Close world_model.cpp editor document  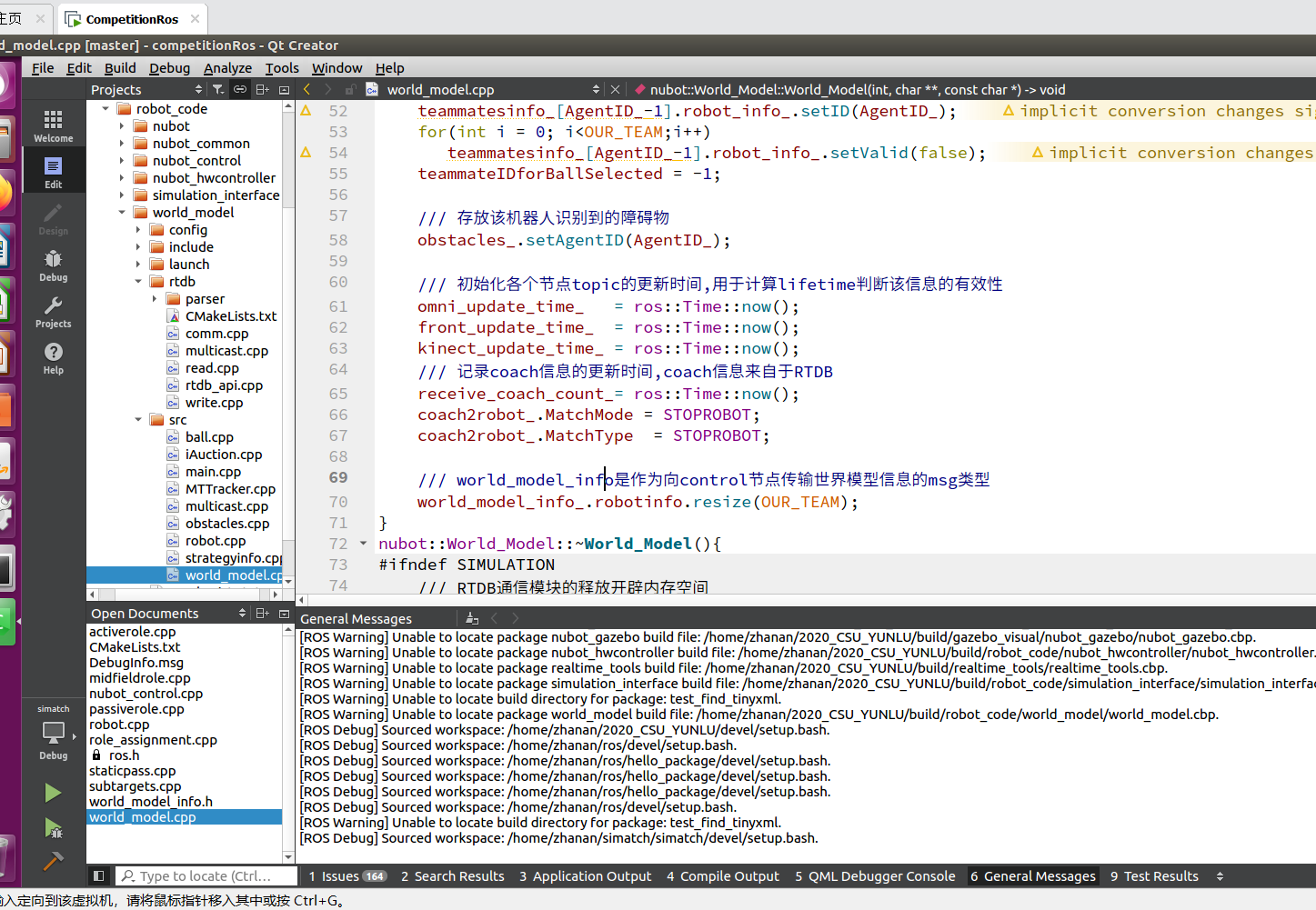click(616, 89)
